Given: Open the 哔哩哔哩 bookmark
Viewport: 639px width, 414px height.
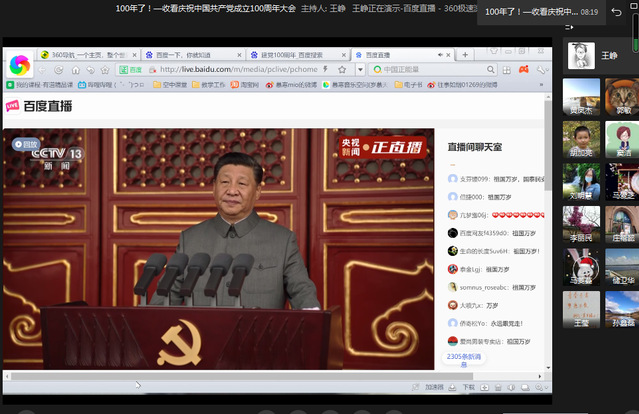Looking at the screenshot, I should 111,85.
